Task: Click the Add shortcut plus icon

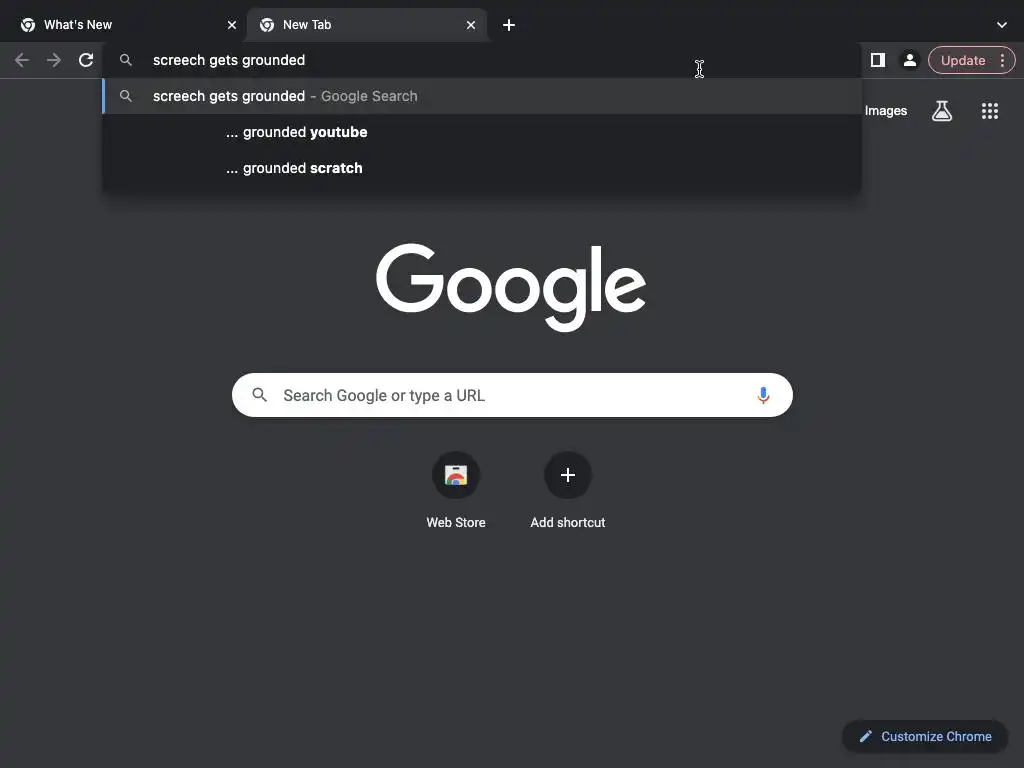Action: tap(568, 475)
